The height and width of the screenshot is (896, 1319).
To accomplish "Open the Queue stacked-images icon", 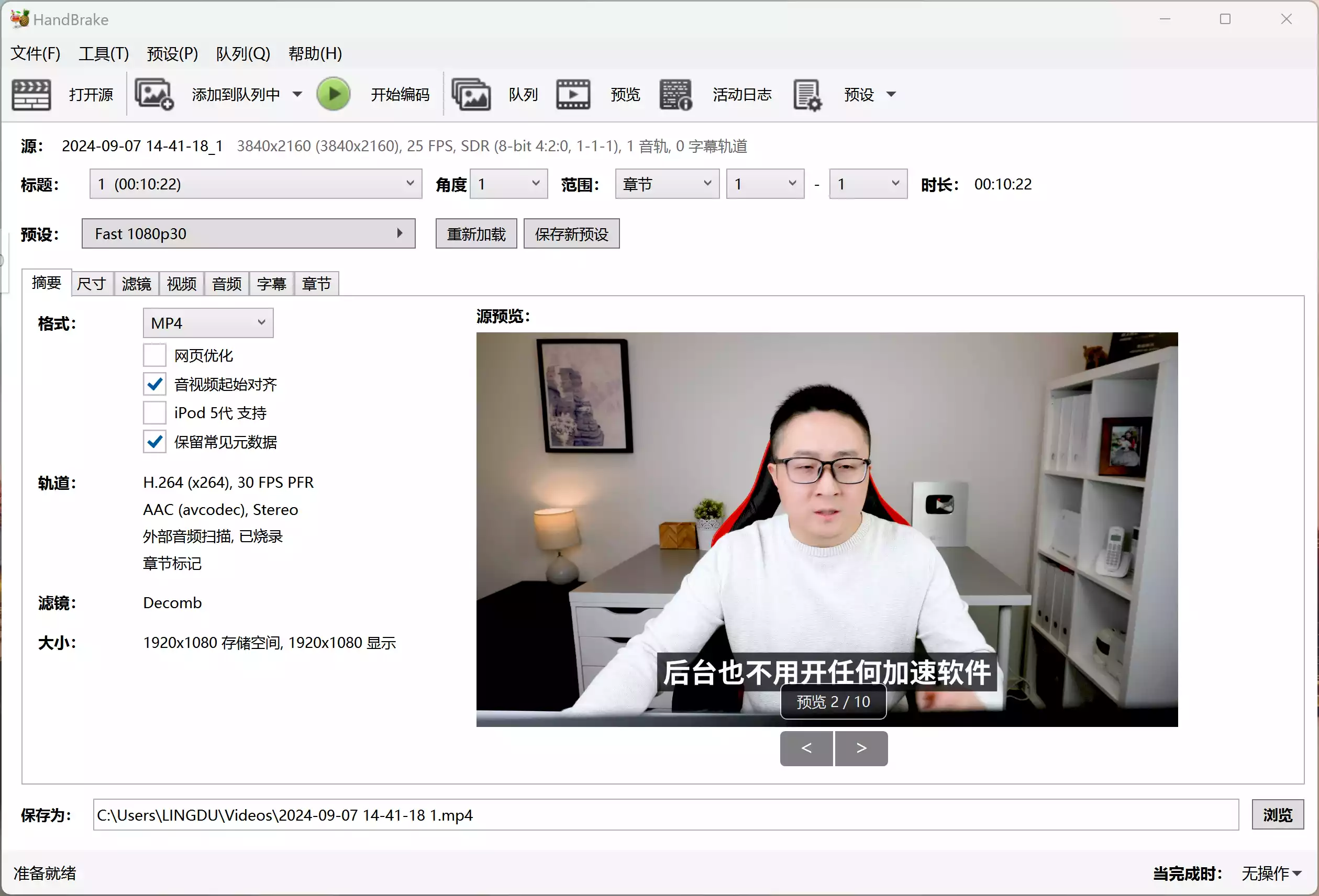I will pyautogui.click(x=471, y=94).
